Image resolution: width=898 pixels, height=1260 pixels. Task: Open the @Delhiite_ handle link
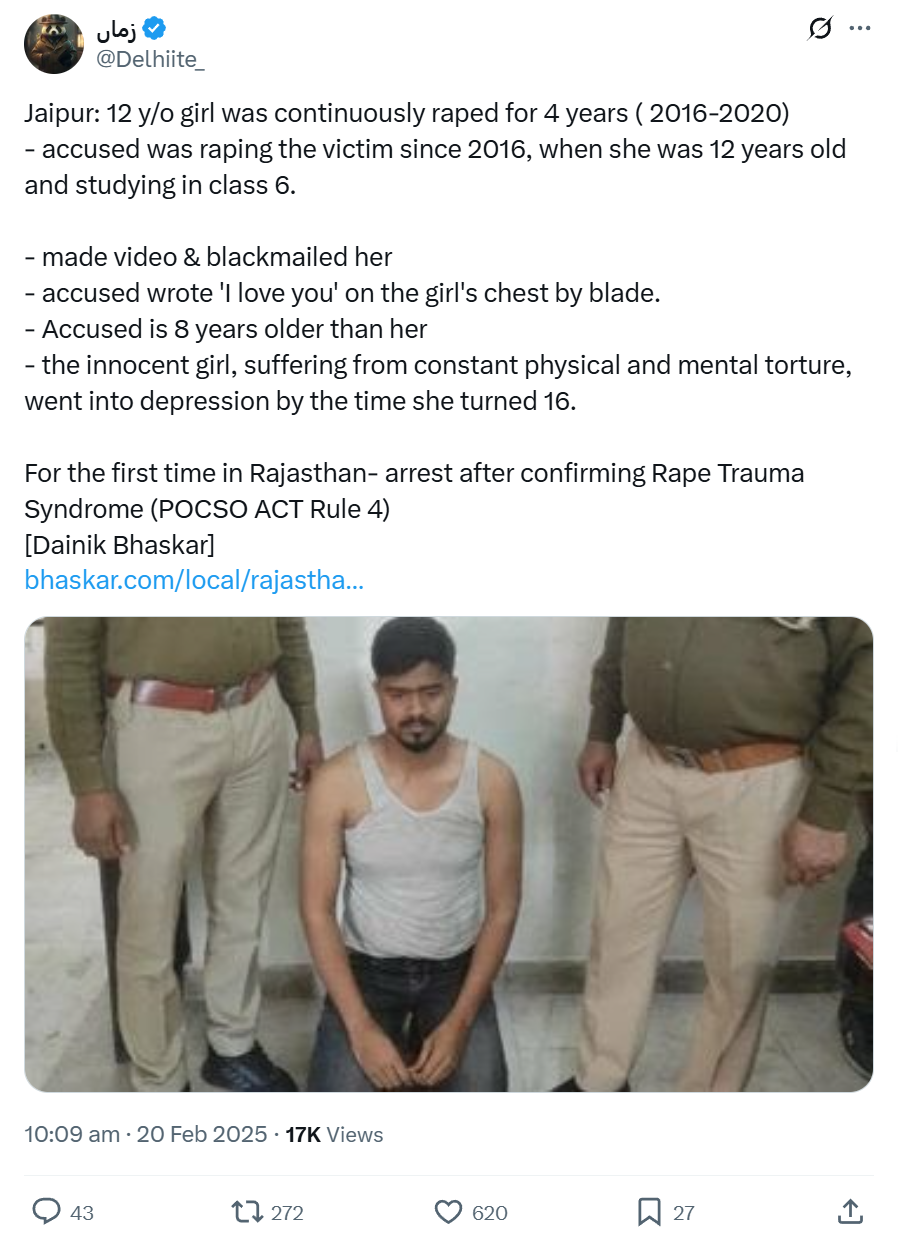[151, 59]
